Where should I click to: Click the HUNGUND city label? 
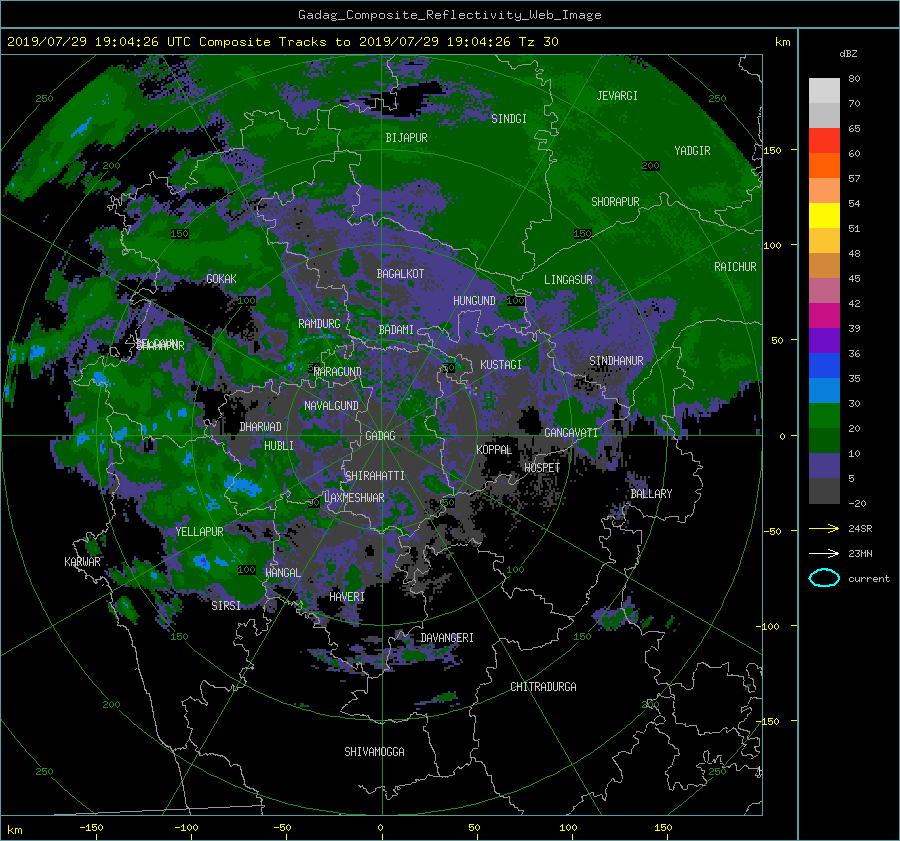pos(474,301)
